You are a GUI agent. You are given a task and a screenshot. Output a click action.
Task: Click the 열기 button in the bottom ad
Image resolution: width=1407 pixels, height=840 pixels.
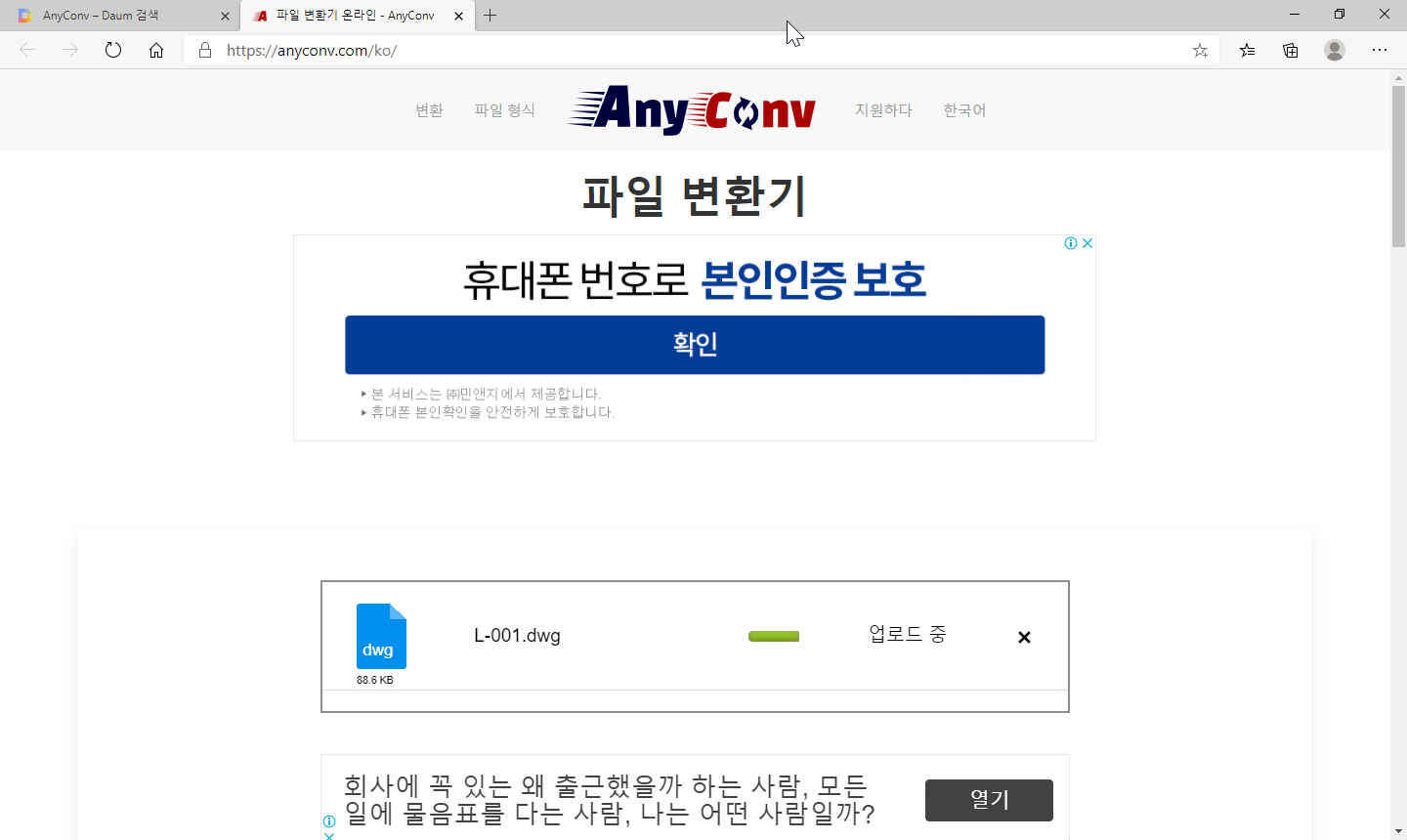pos(989,800)
